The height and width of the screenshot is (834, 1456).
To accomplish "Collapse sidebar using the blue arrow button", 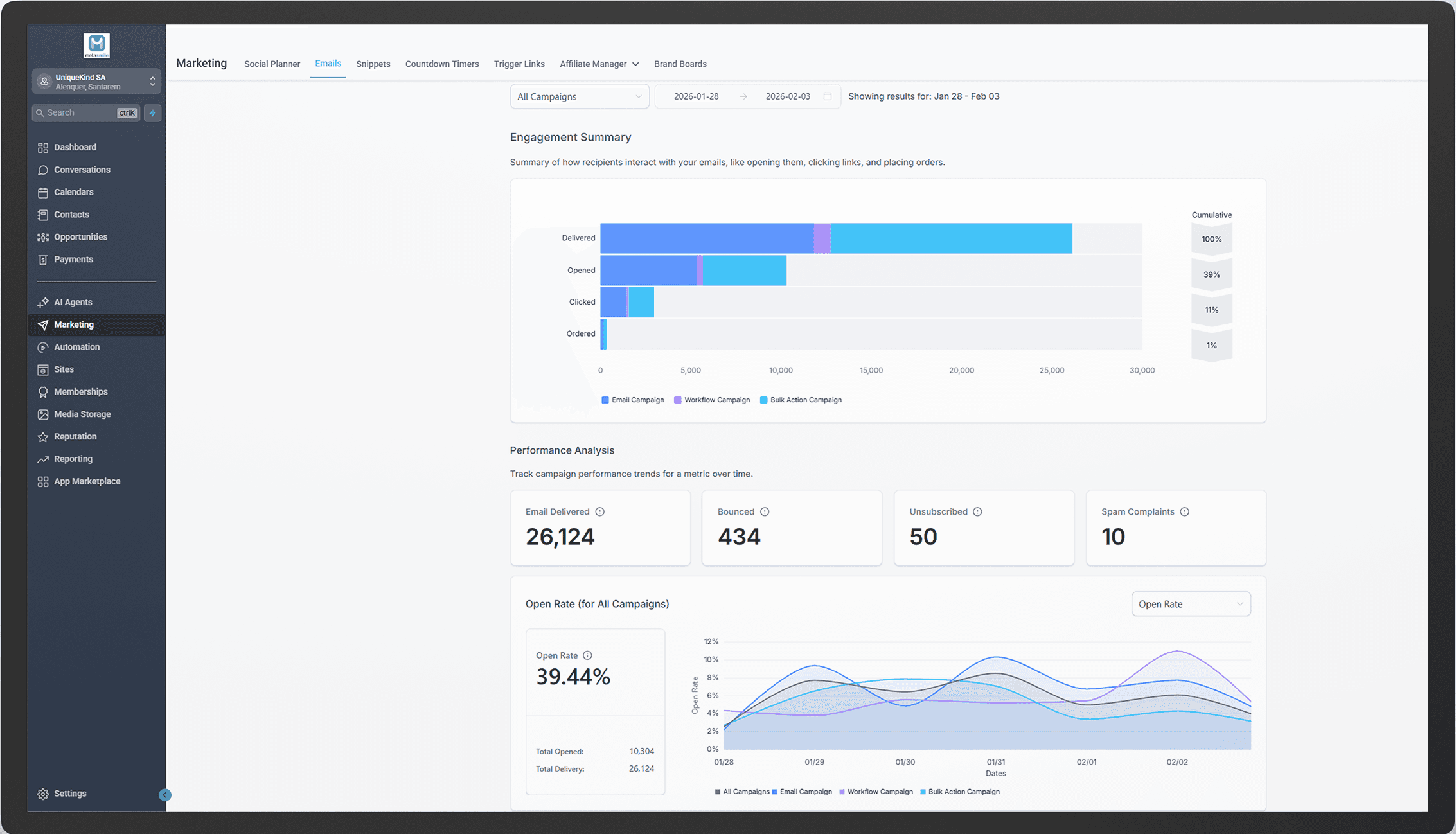I will click(x=164, y=795).
